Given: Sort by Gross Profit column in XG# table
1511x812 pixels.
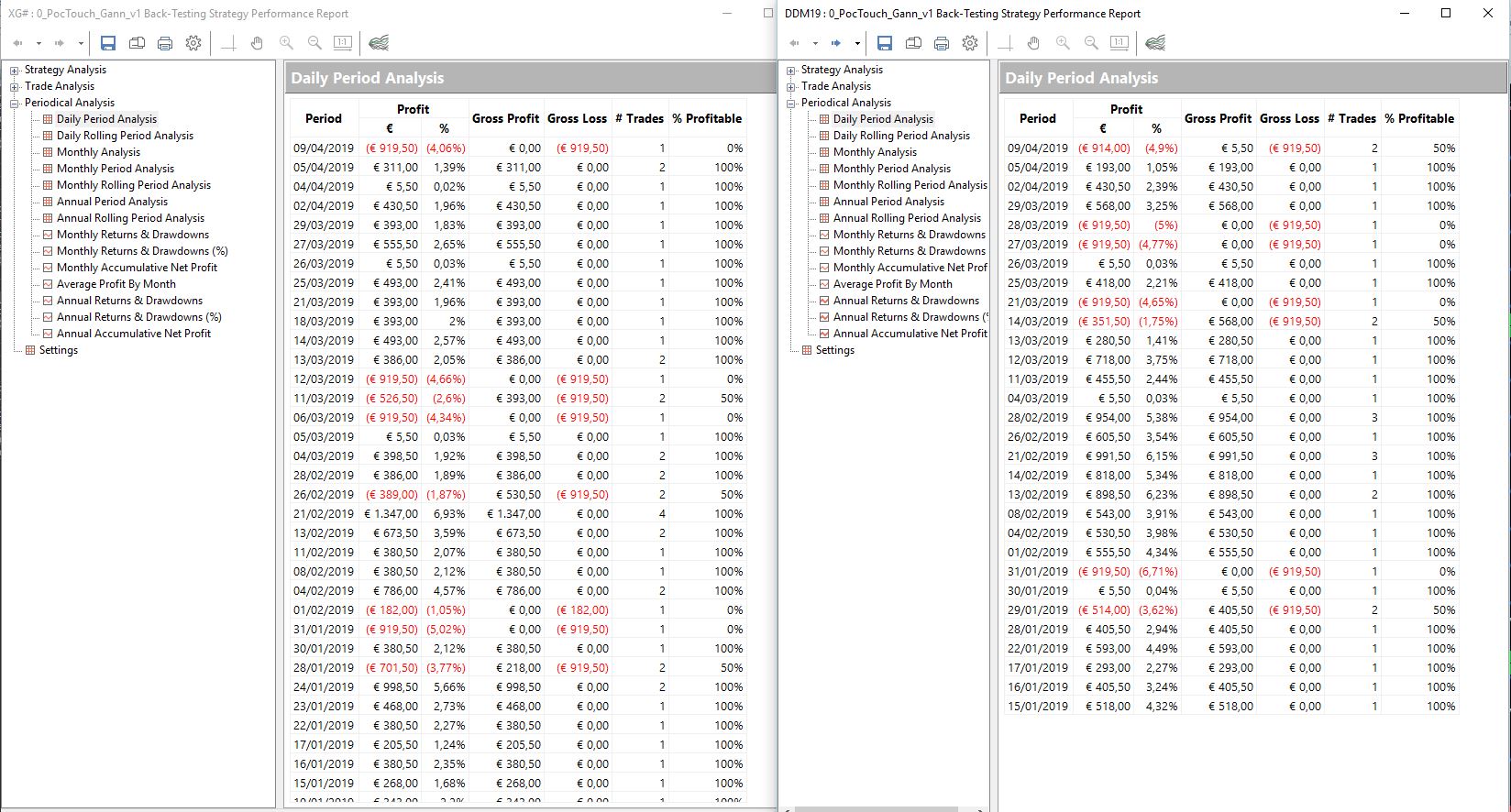Looking at the screenshot, I should coord(505,118).
